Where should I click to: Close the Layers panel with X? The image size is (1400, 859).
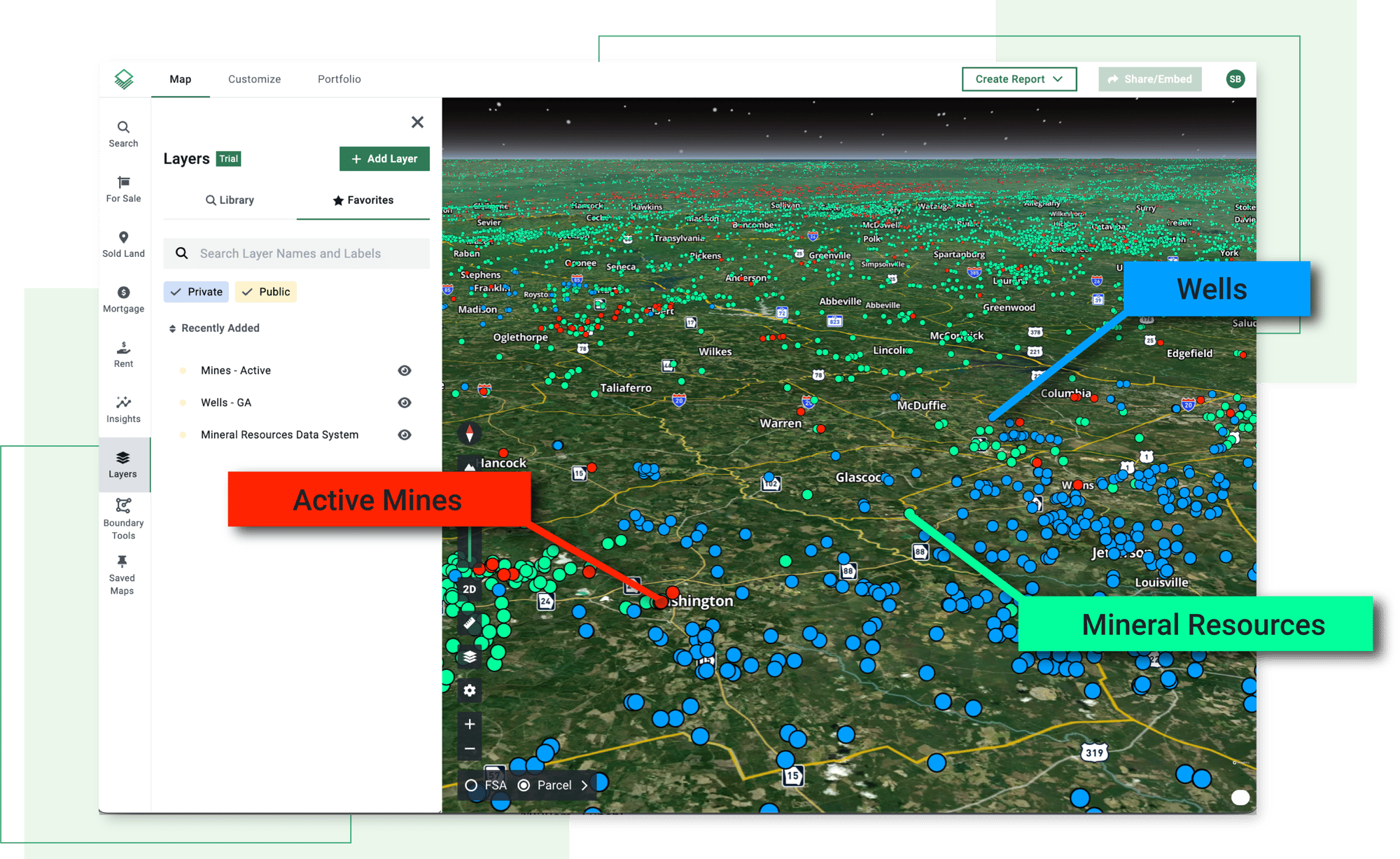[418, 123]
